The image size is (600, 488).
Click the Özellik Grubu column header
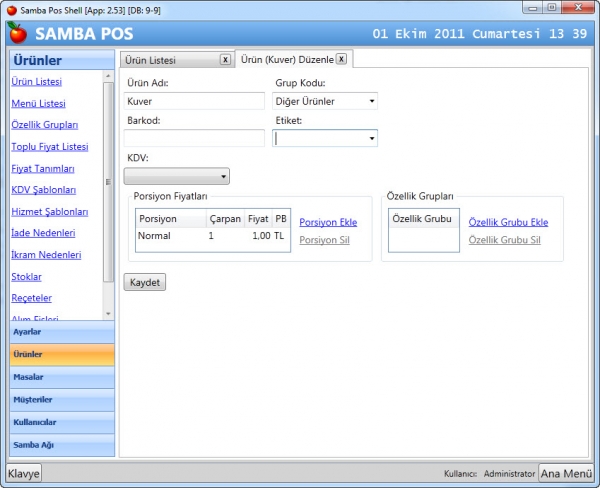(424, 219)
